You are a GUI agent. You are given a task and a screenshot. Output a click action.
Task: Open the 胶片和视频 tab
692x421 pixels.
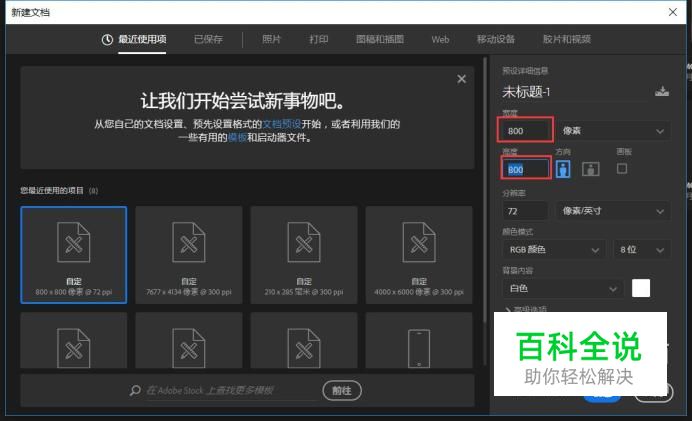tap(567, 39)
